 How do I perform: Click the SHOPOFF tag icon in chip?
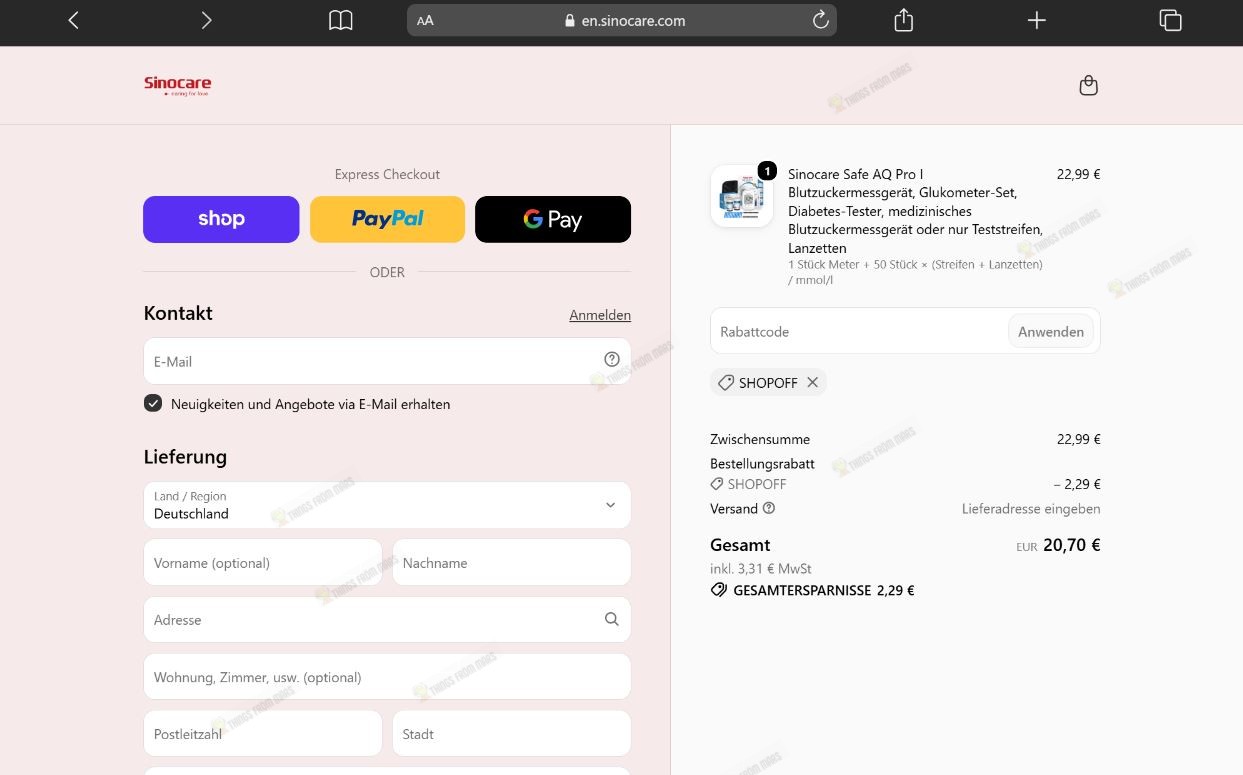pyautogui.click(x=726, y=383)
